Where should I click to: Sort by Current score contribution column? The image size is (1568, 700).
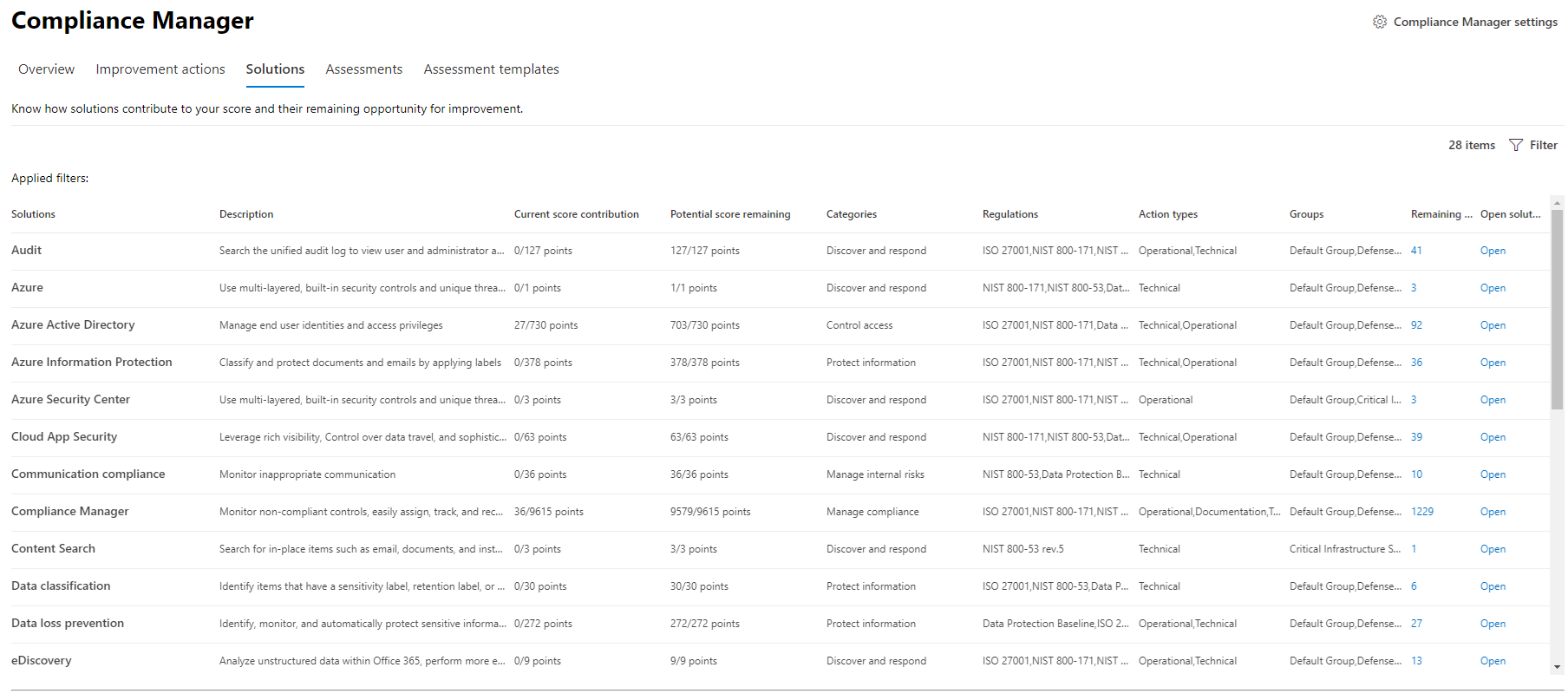(x=576, y=214)
